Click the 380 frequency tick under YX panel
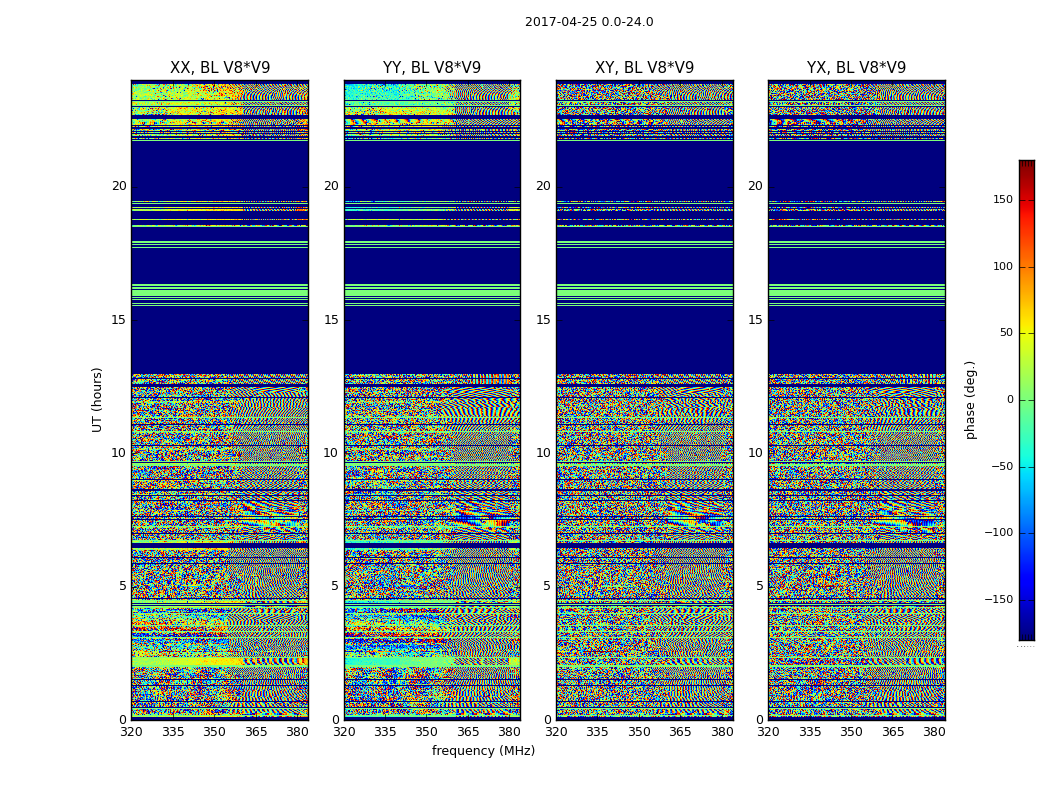This screenshot has height=800, width=1050. click(934, 732)
